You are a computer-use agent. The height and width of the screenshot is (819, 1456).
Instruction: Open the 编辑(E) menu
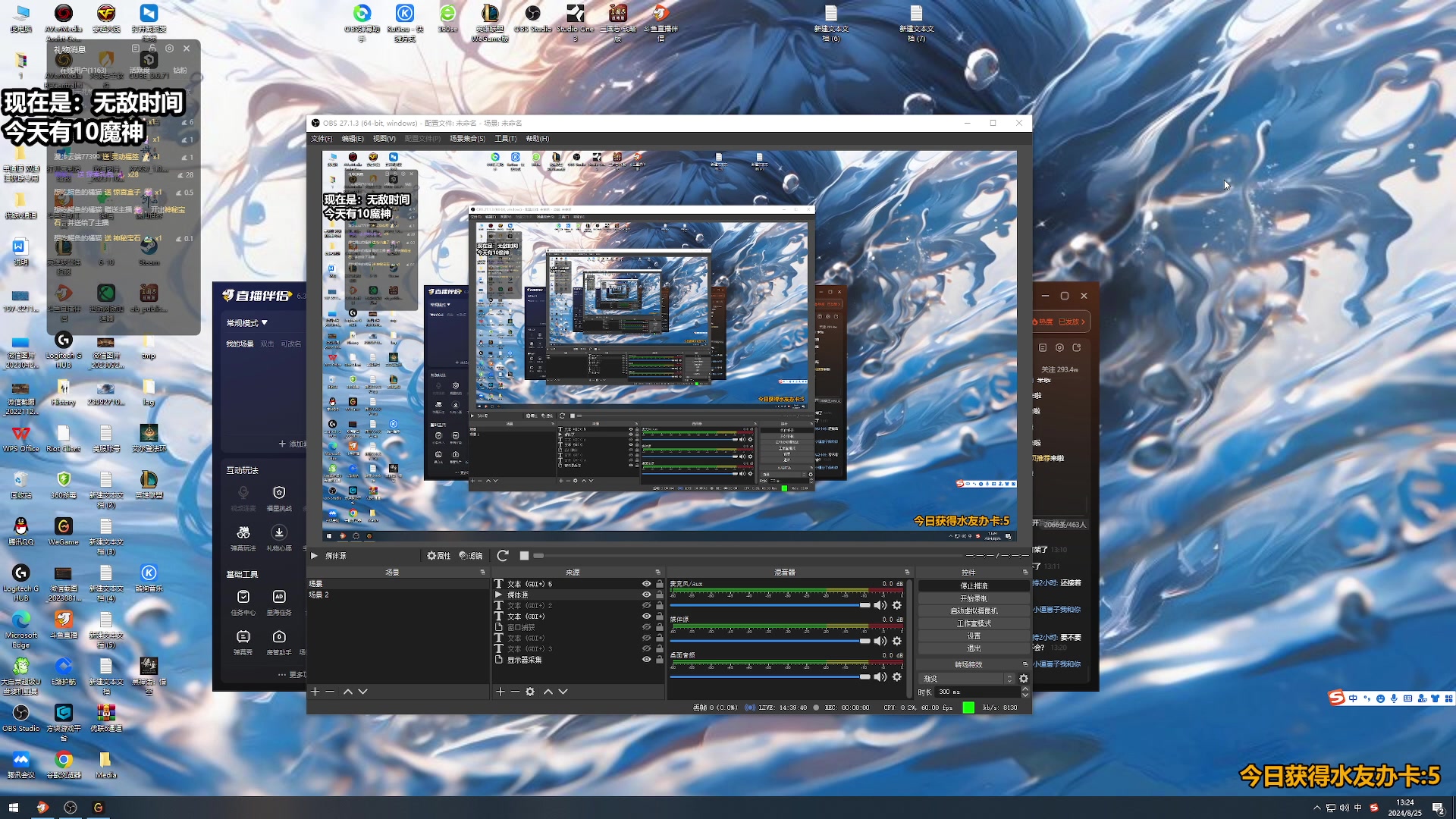tap(353, 139)
